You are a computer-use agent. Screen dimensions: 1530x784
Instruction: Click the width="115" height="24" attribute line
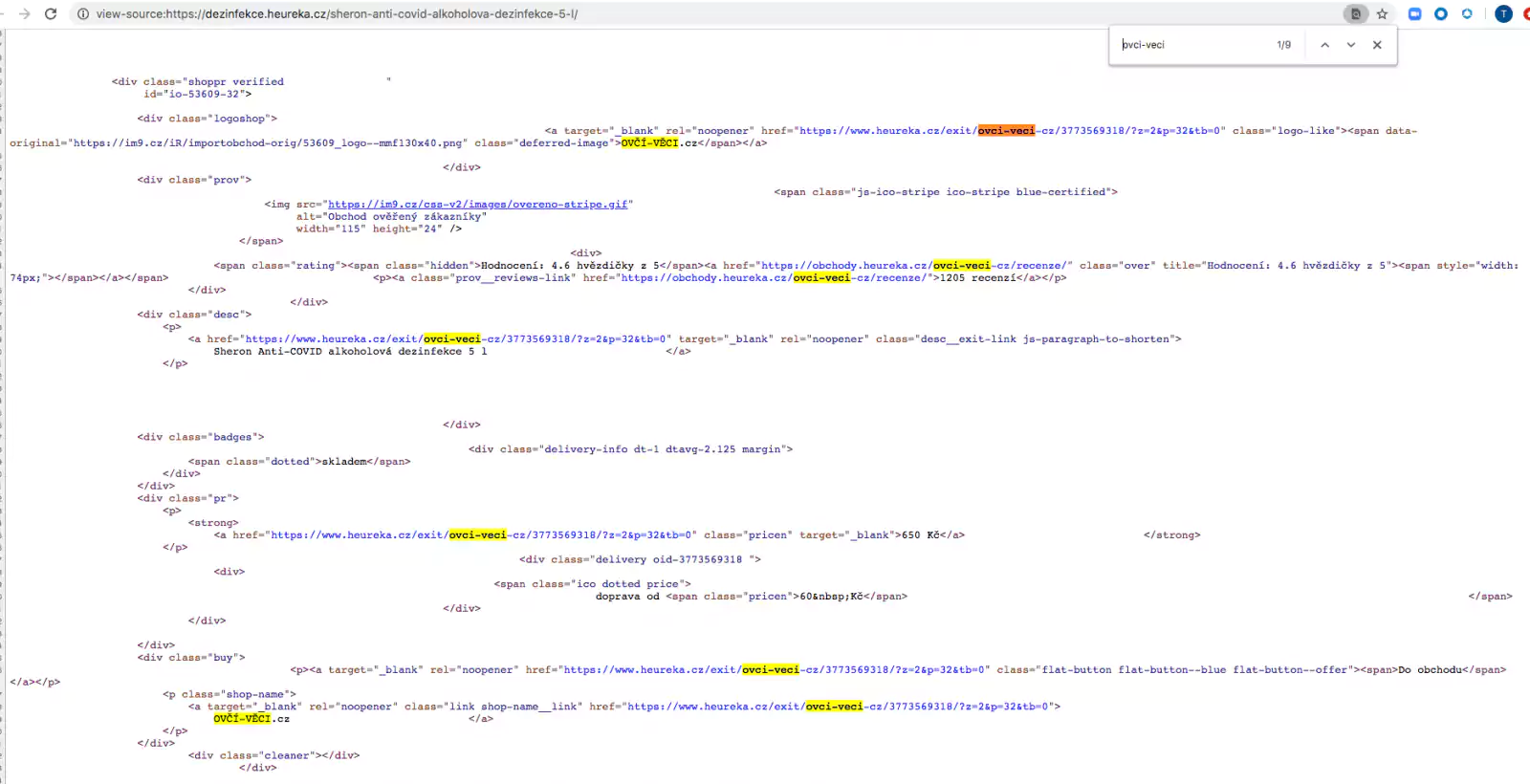pyautogui.click(x=379, y=229)
